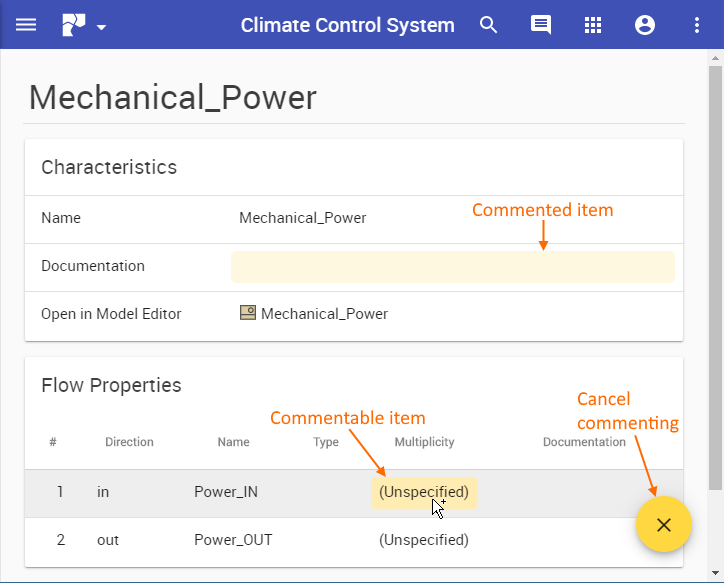Image resolution: width=724 pixels, height=583 pixels.
Task: Click the Mechanical_Power block icon in Model Editor row
Action: pyautogui.click(x=248, y=313)
